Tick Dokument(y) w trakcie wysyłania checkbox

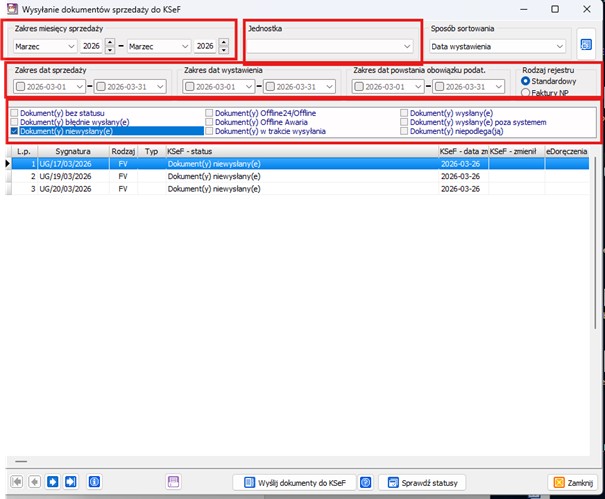(209, 131)
